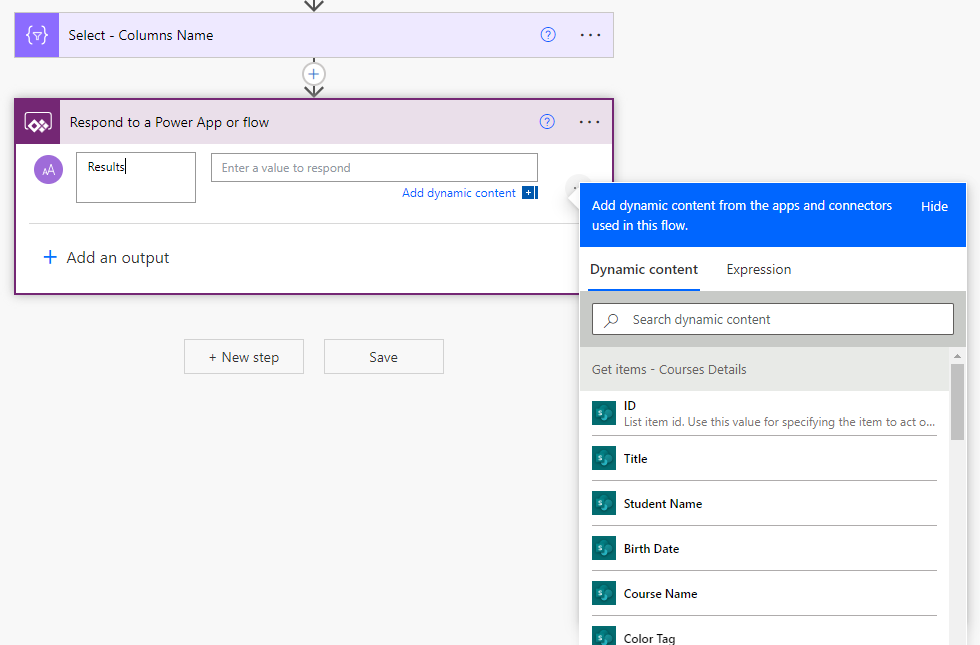This screenshot has height=645, width=980.
Task: Click the plus icon next to Add dynamic content
Action: pos(529,193)
